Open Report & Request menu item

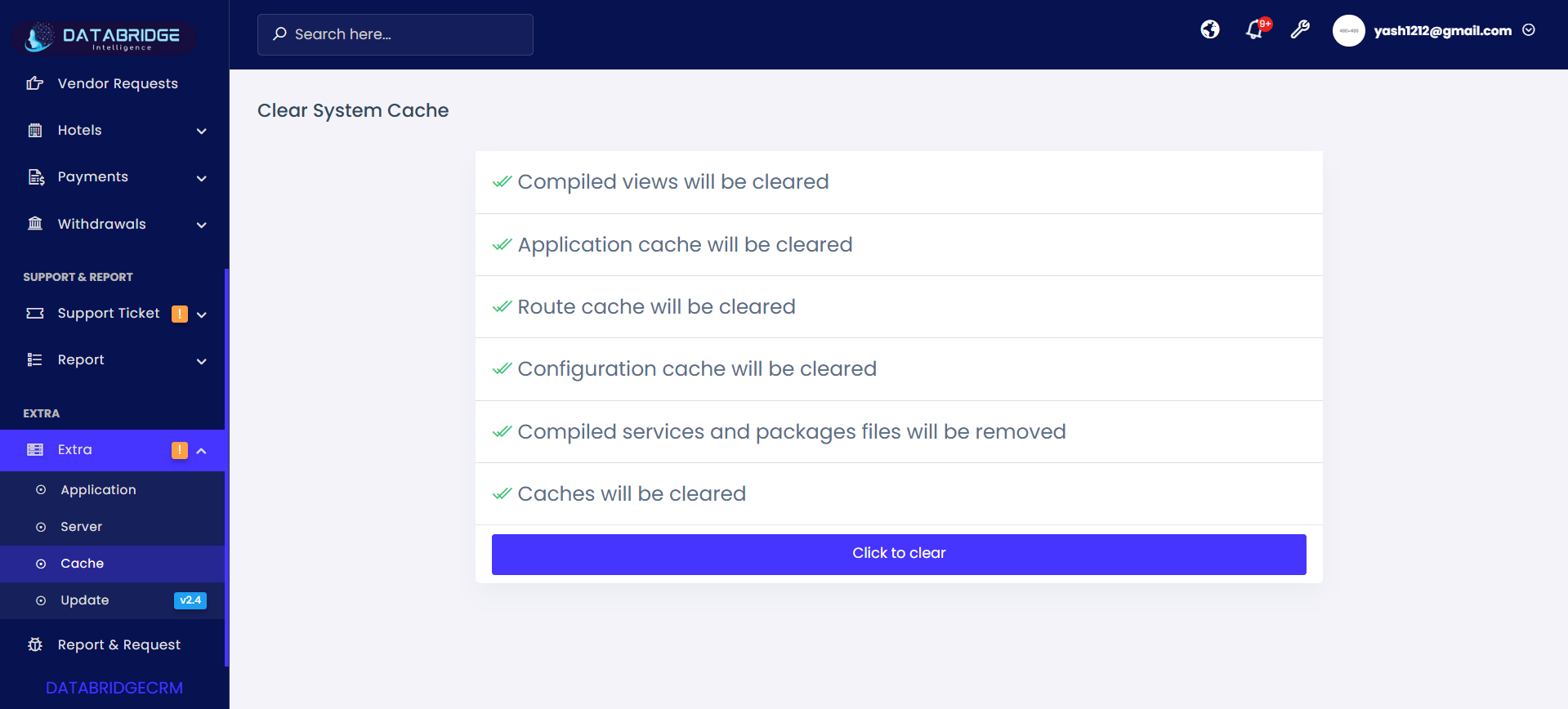pyautogui.click(x=113, y=644)
